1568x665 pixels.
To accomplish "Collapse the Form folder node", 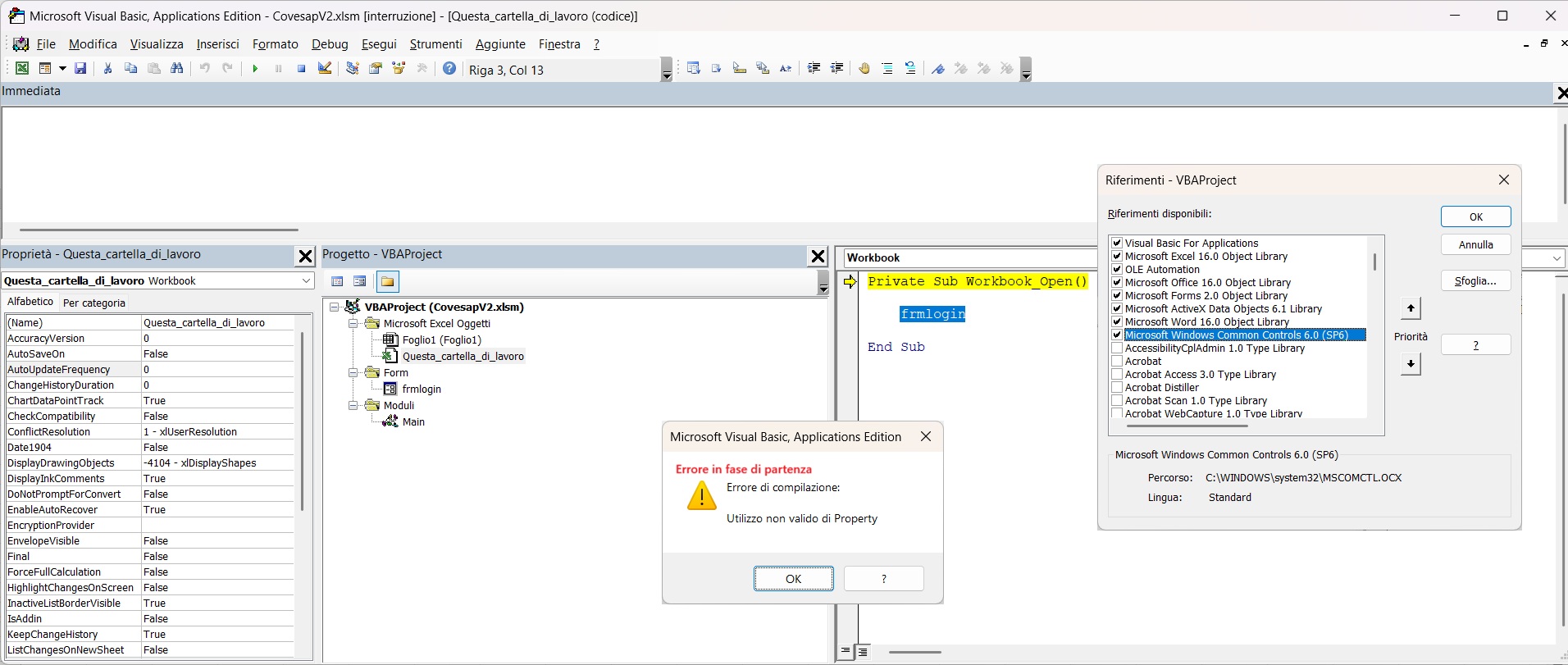I will click(x=353, y=373).
